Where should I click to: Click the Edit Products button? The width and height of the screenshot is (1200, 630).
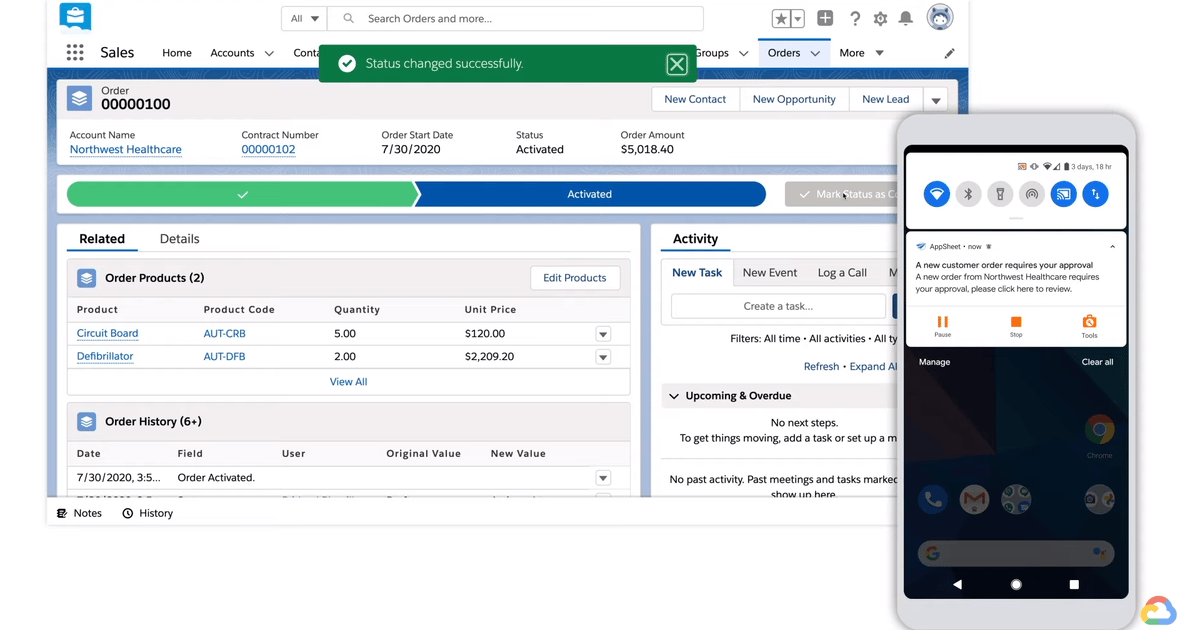574,278
